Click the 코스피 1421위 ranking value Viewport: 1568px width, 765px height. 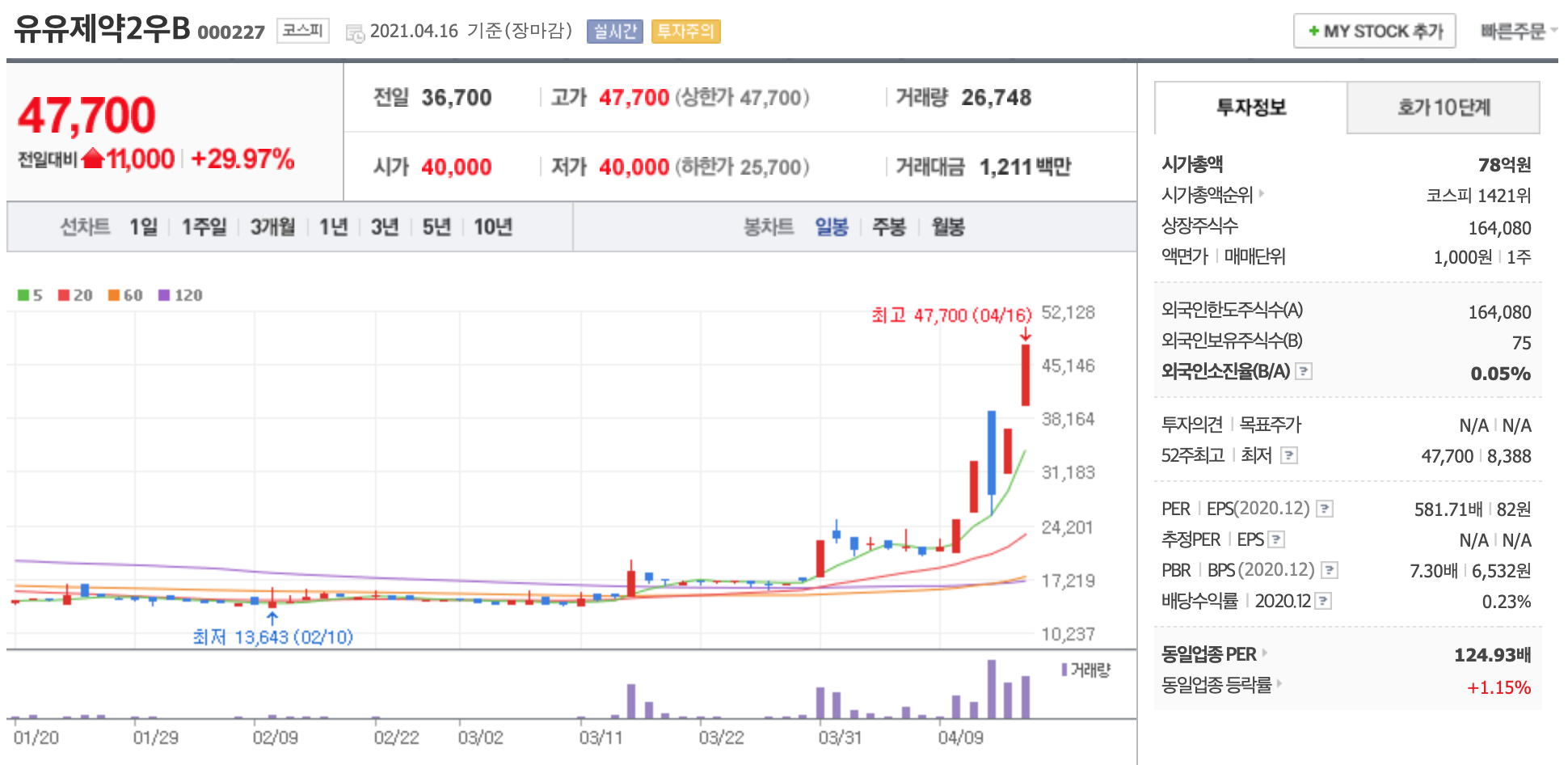click(x=1478, y=196)
